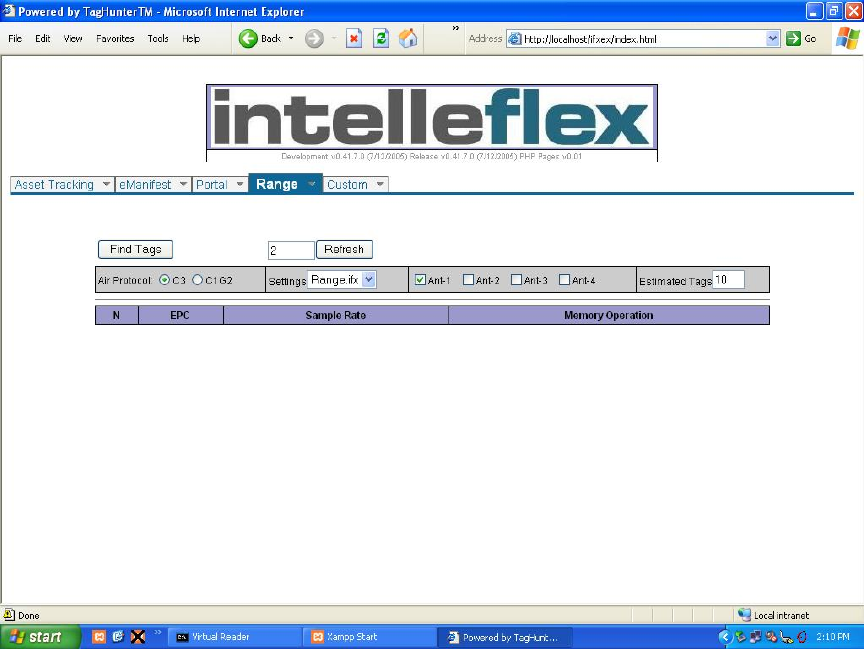864x649 pixels.
Task: Select the C1G2 air protocol radio button
Action: point(197,280)
